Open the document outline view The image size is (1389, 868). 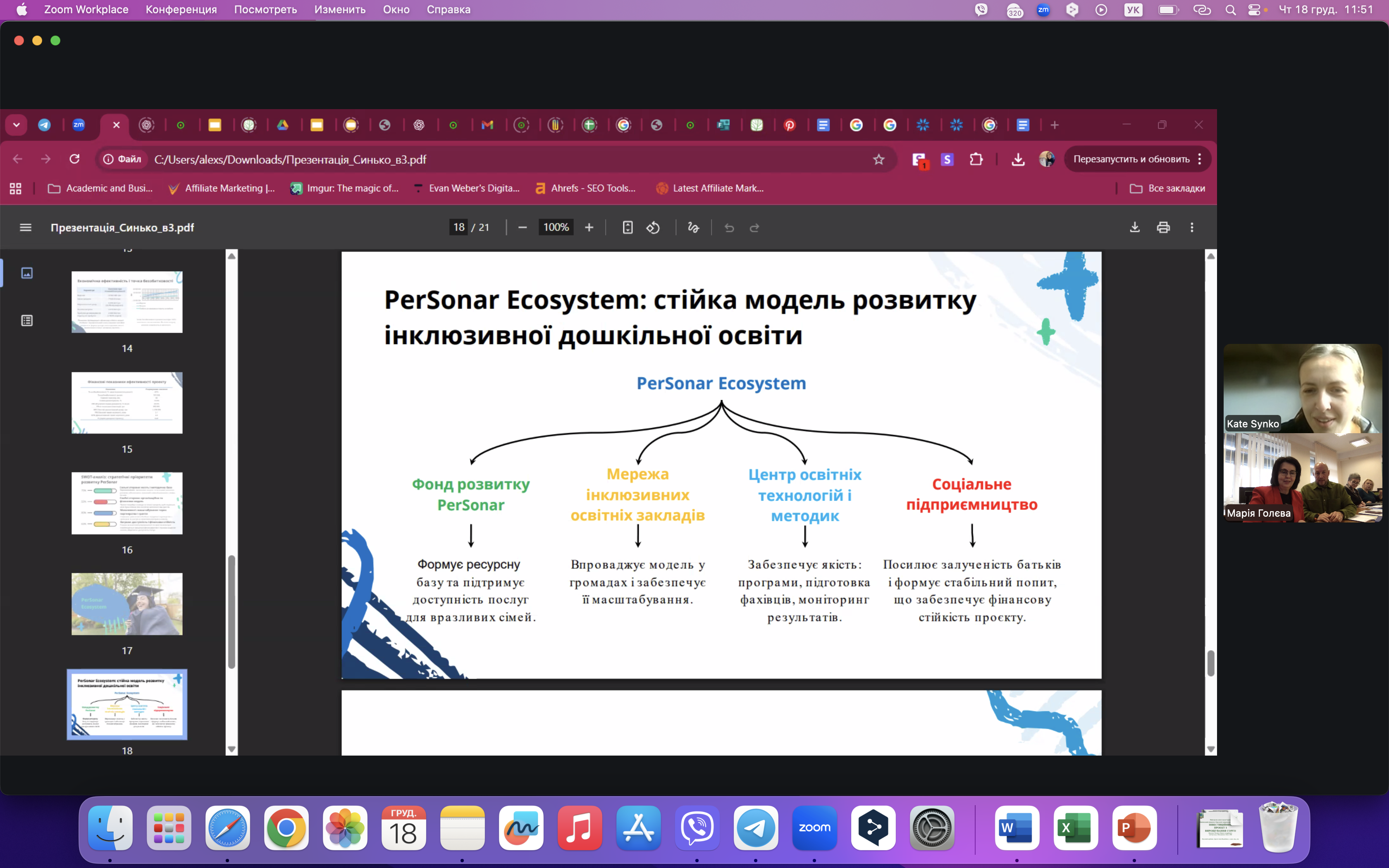click(x=27, y=320)
